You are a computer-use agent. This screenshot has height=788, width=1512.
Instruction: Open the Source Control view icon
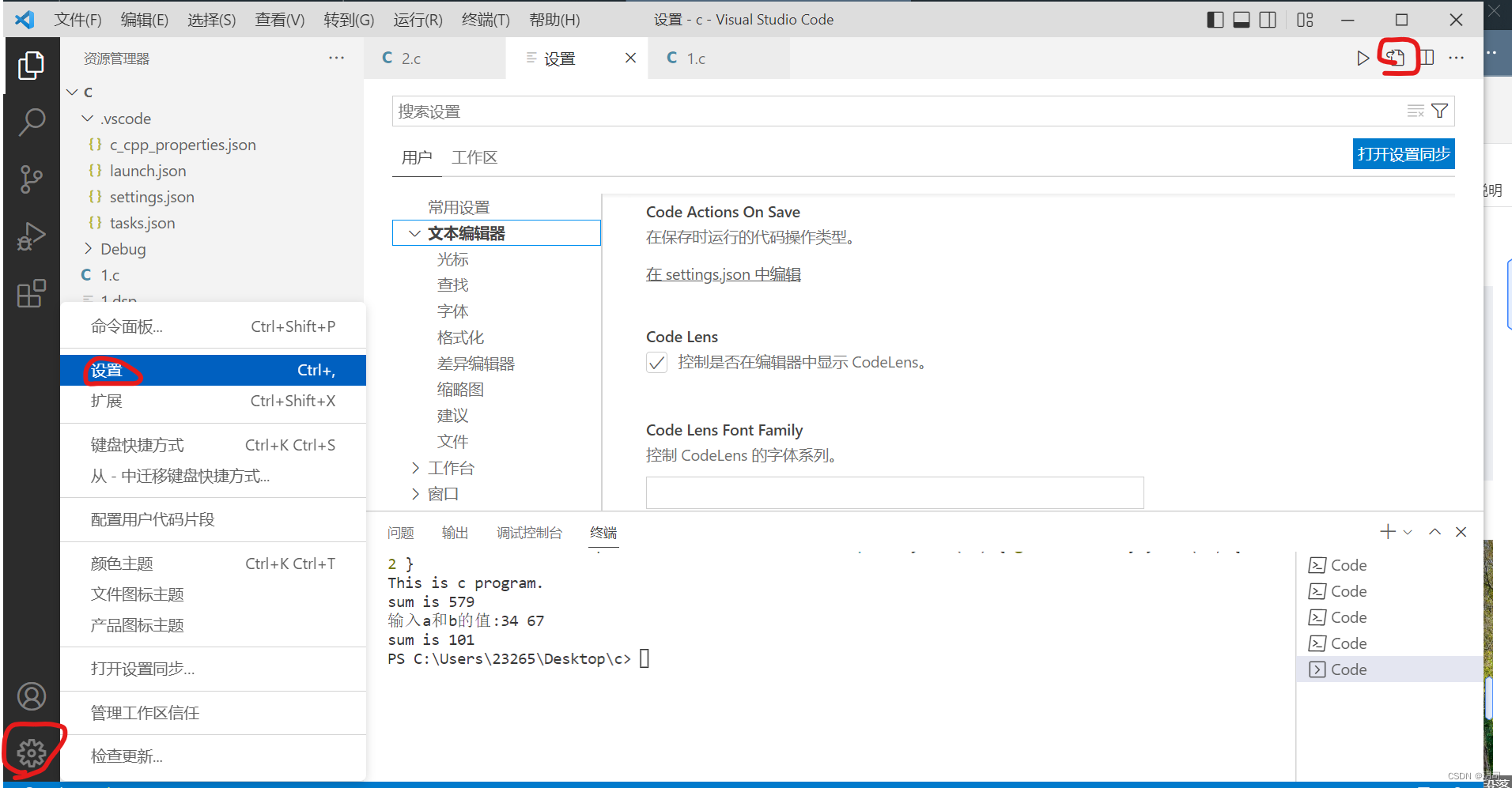32,179
